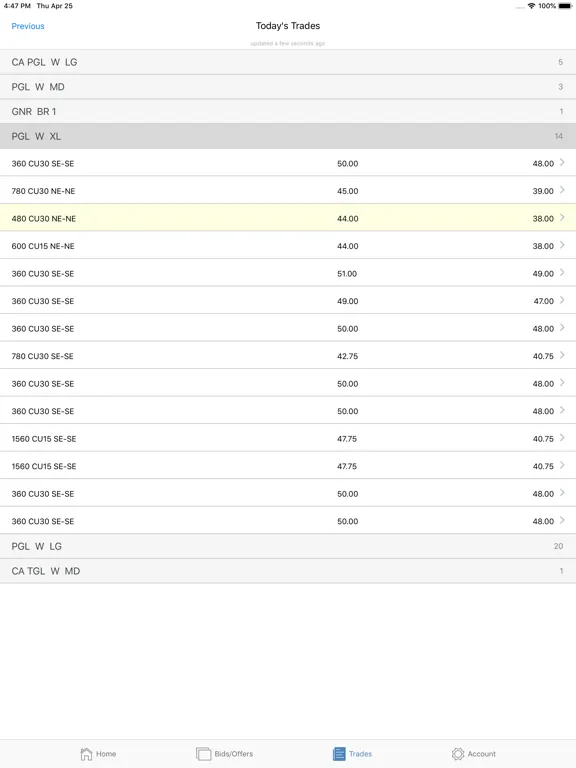Tap the Thu Apr 25 date

click(54, 6)
